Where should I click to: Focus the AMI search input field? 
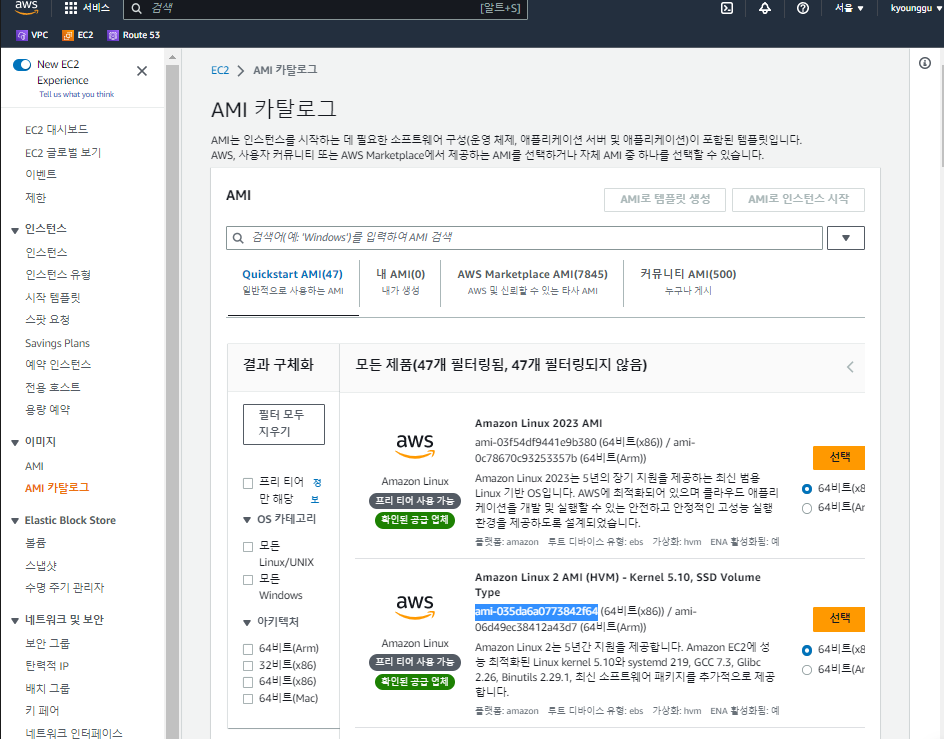click(524, 238)
